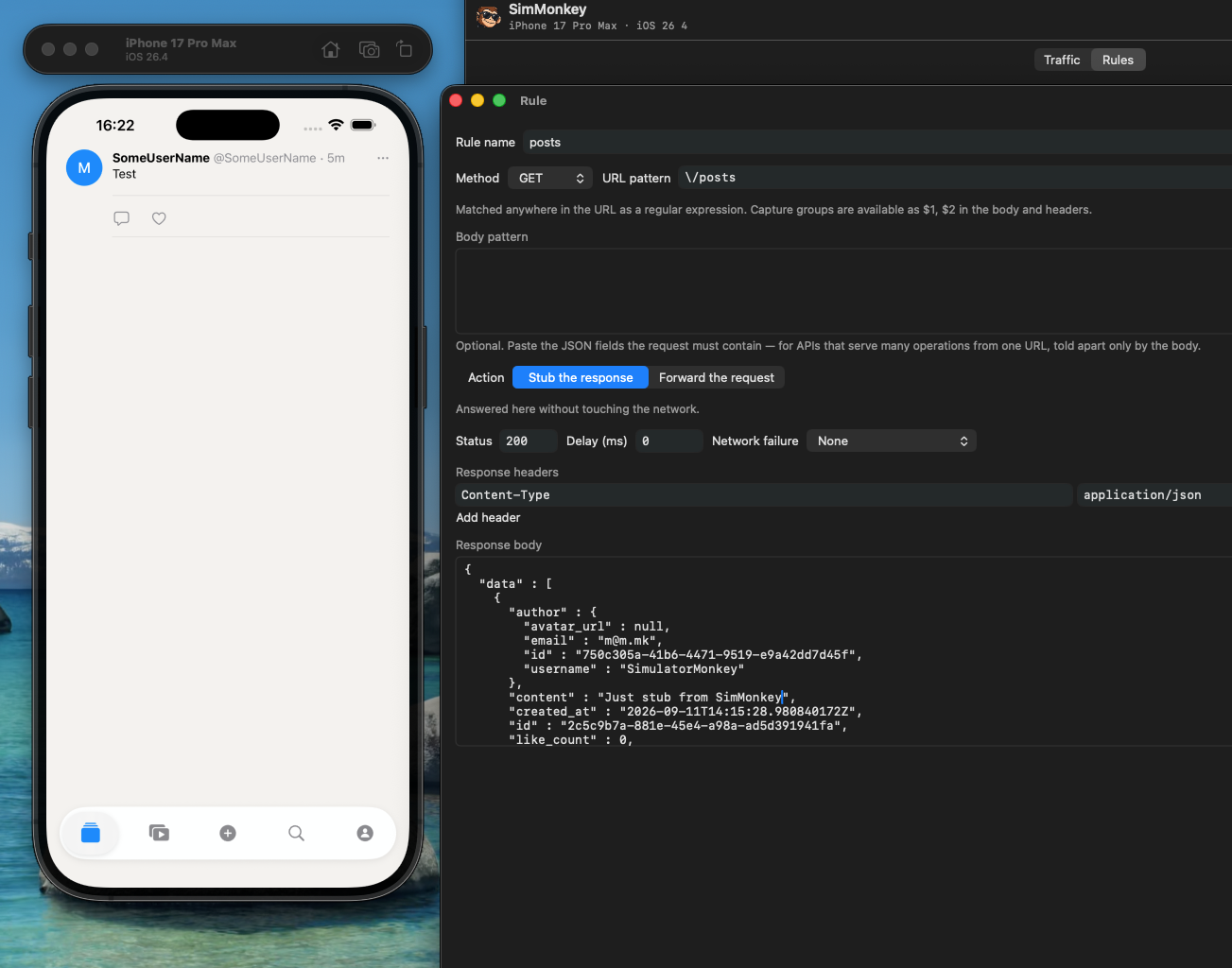The height and width of the screenshot is (968, 1232).
Task: Switch to the Rules tab
Action: [x=1118, y=60]
